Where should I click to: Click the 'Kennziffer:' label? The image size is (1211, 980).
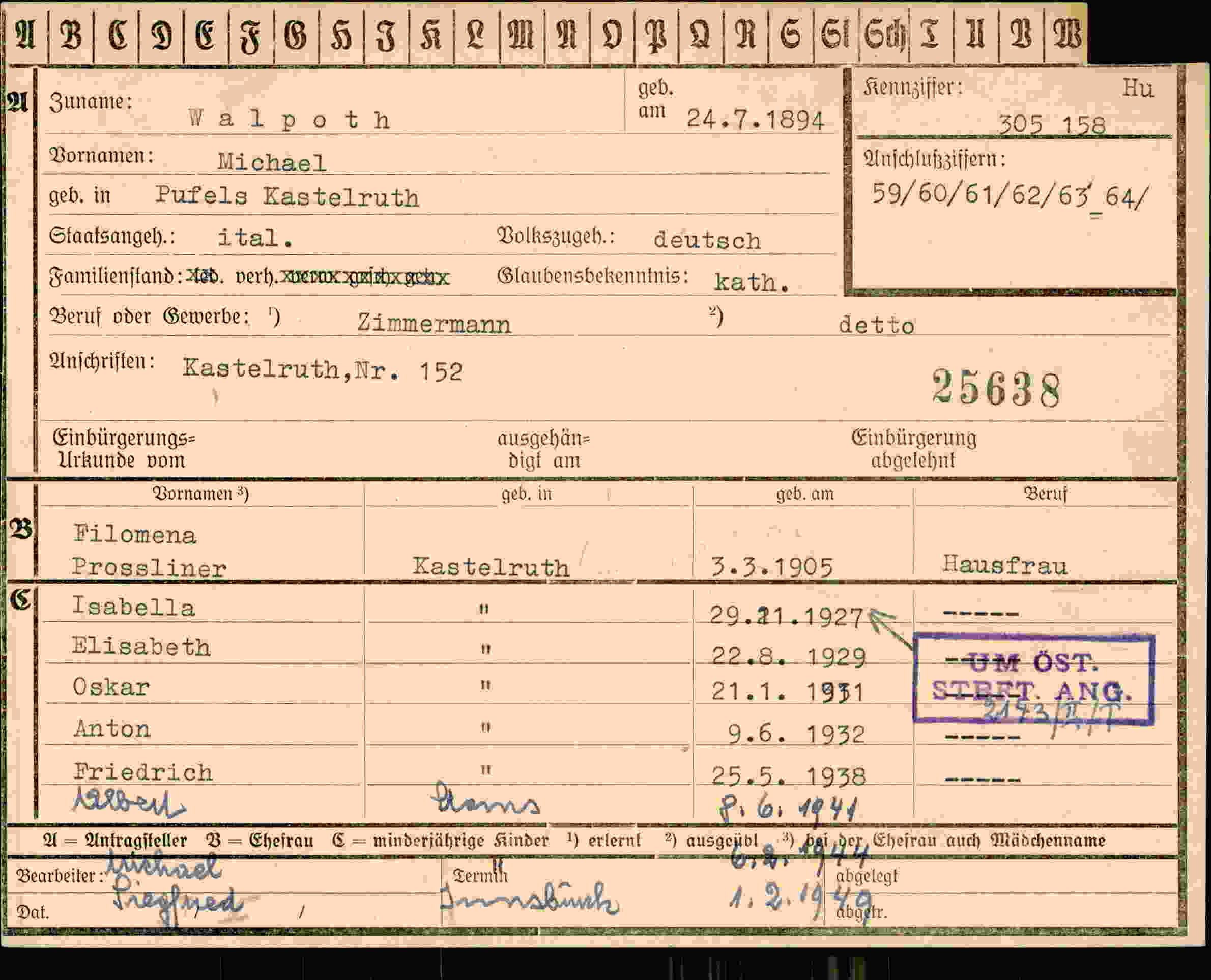(912, 87)
